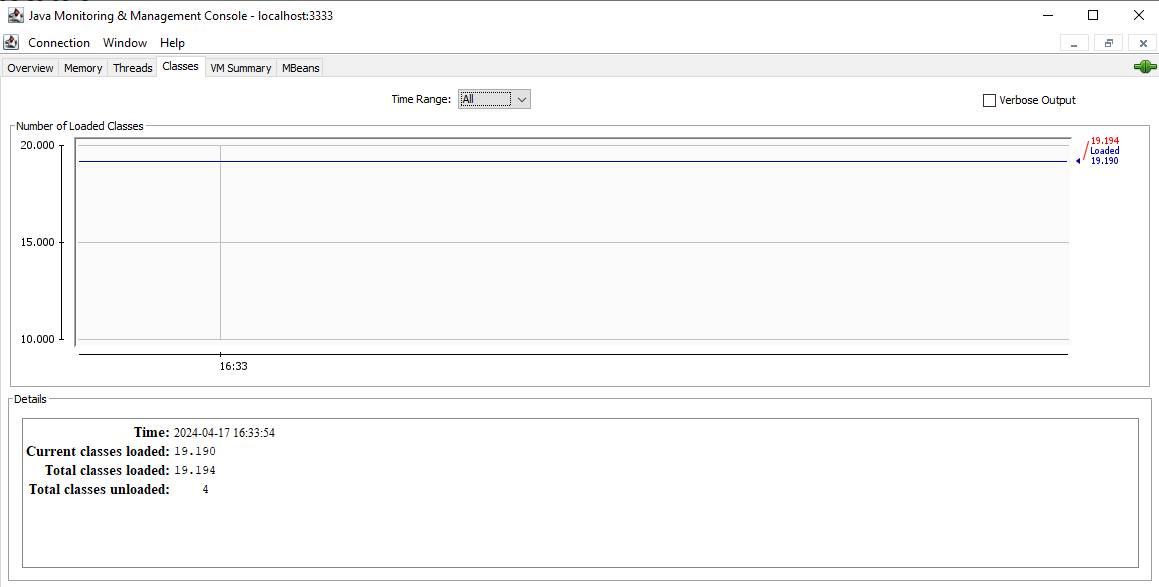This screenshot has height=587, width=1159.
Task: Minimize the main JConsole window
Action: 1048,15
